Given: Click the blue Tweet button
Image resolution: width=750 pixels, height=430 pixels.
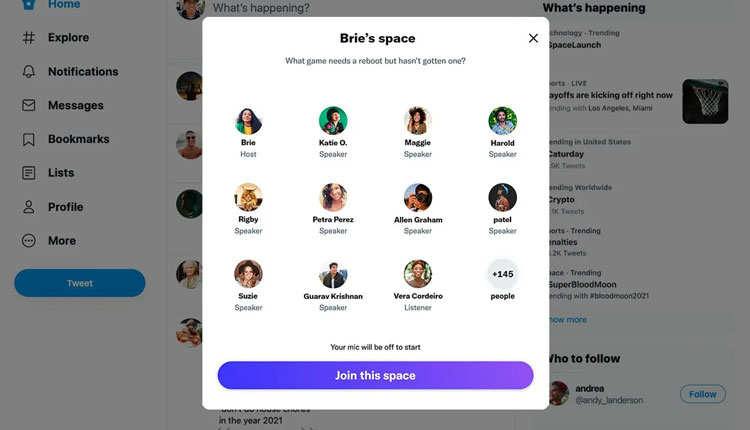Looking at the screenshot, I should pyautogui.click(x=80, y=283).
